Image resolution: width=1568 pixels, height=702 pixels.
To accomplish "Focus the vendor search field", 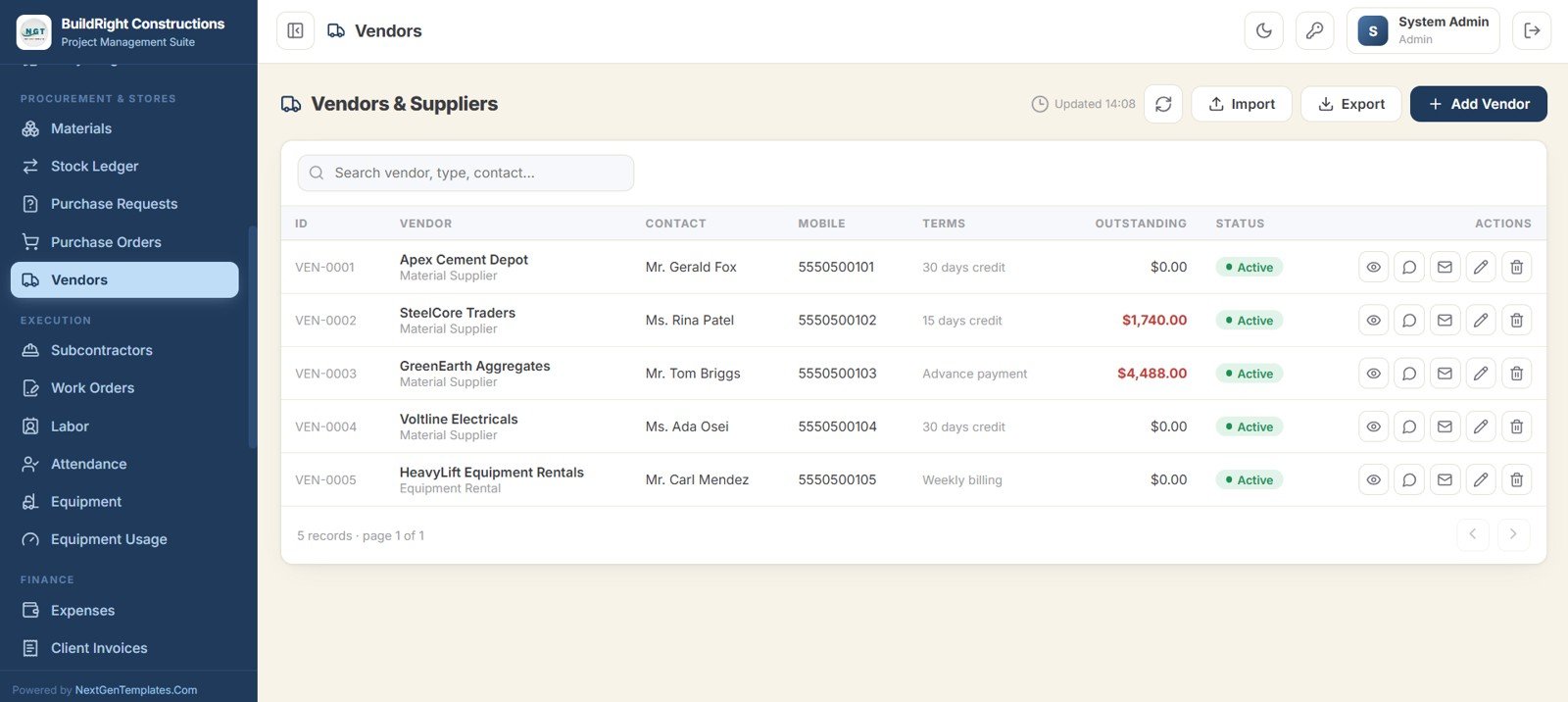I will tap(465, 173).
